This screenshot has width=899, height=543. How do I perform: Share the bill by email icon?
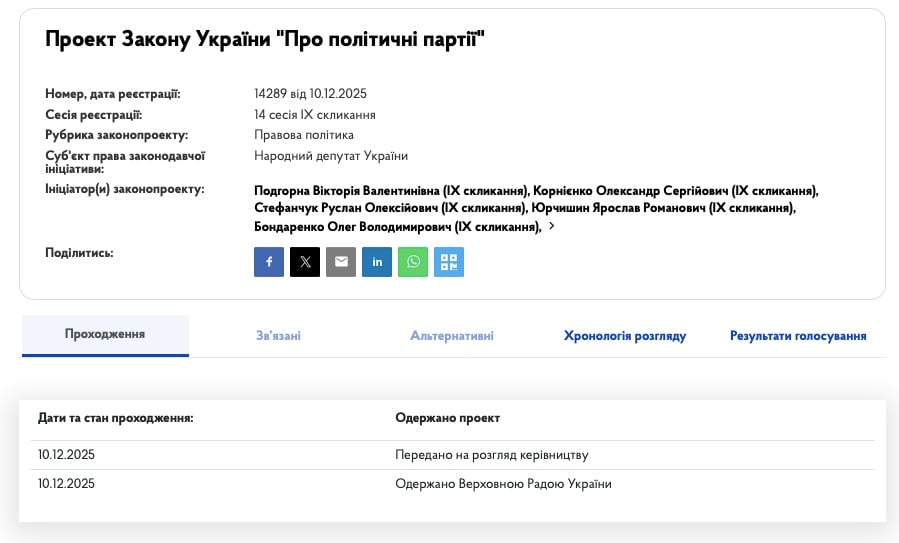point(341,262)
